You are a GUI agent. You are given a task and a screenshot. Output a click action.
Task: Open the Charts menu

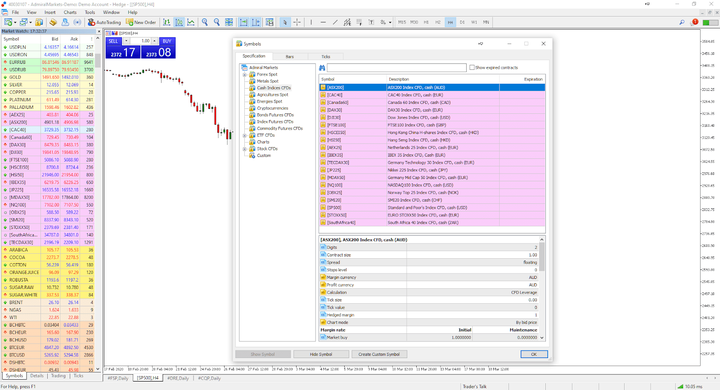pos(70,12)
